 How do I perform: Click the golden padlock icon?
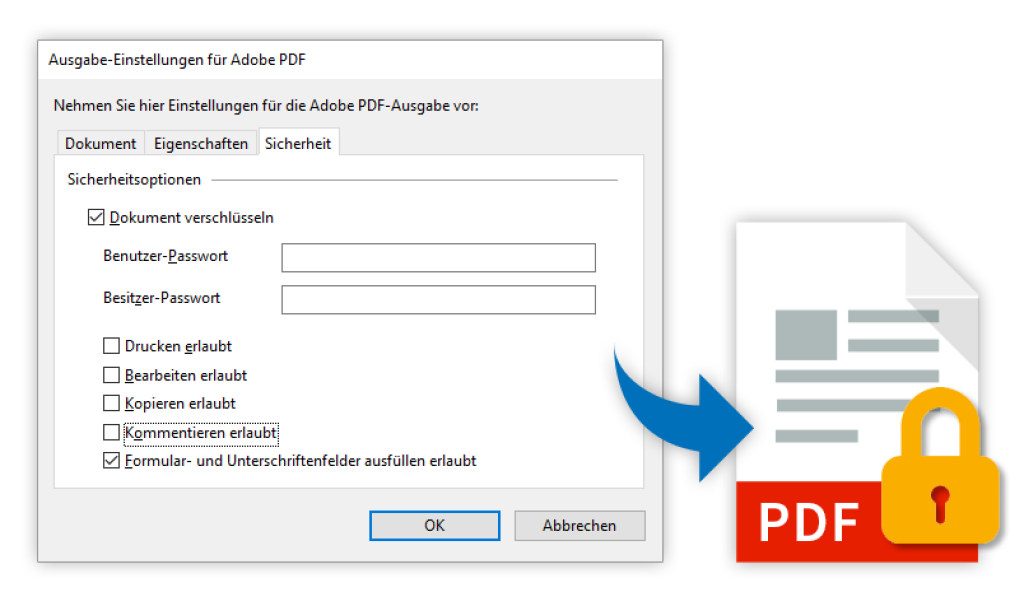point(940,467)
